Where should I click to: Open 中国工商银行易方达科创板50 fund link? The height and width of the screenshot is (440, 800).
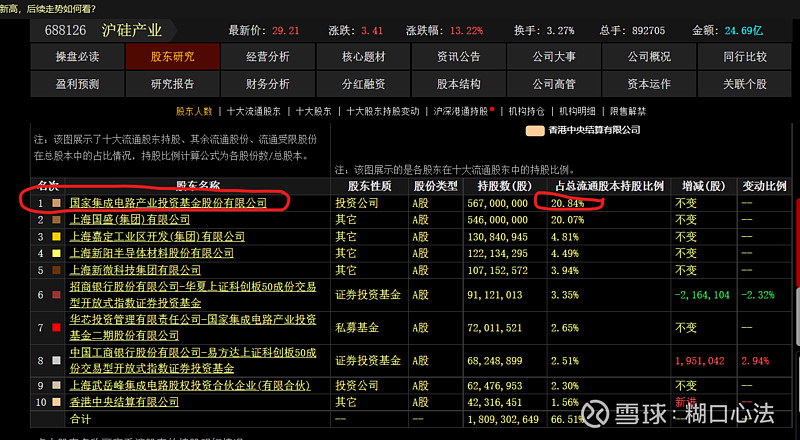click(x=193, y=360)
